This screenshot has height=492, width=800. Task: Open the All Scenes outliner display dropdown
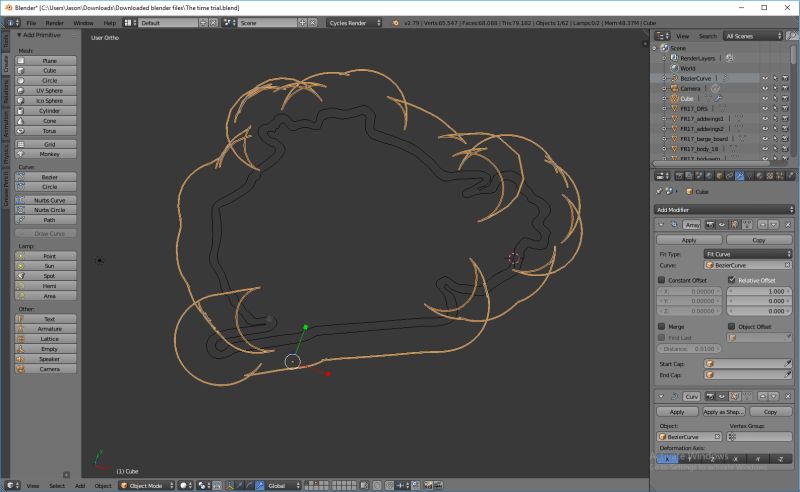[754, 36]
